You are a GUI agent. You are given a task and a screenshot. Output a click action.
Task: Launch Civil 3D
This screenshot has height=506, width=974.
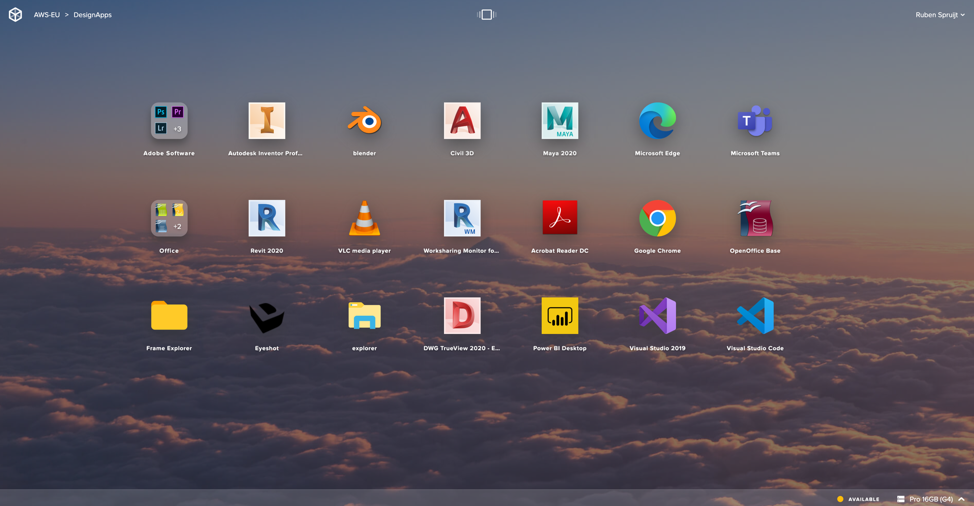tap(462, 121)
